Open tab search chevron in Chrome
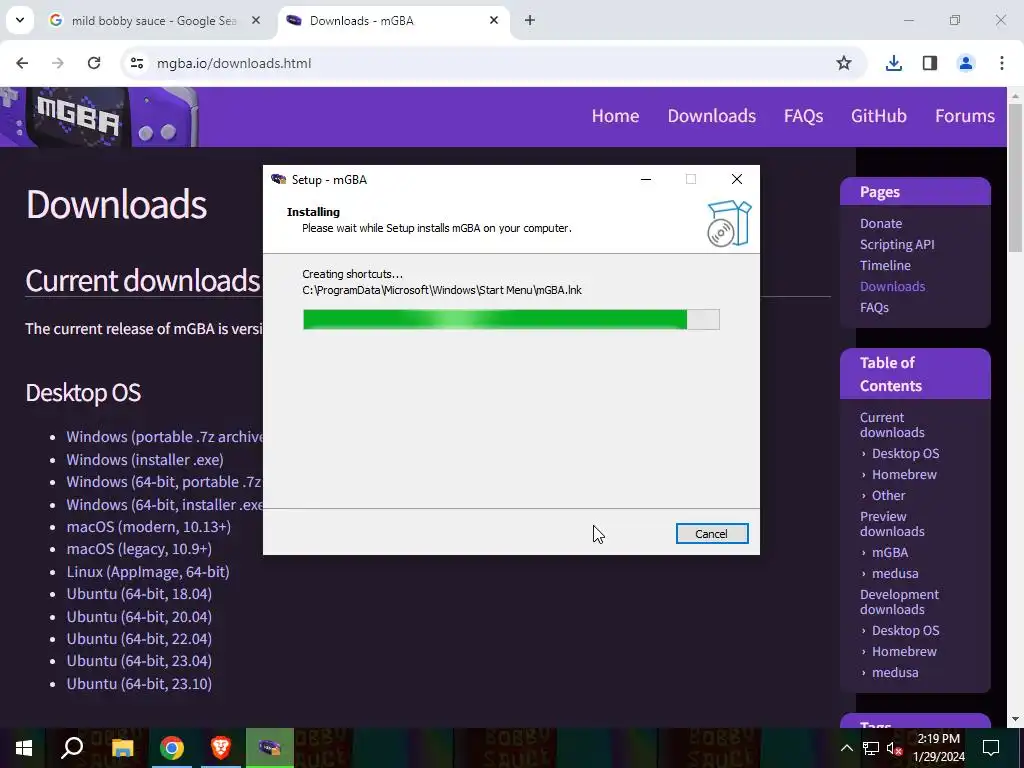The height and width of the screenshot is (768, 1024). pyautogui.click(x=20, y=20)
